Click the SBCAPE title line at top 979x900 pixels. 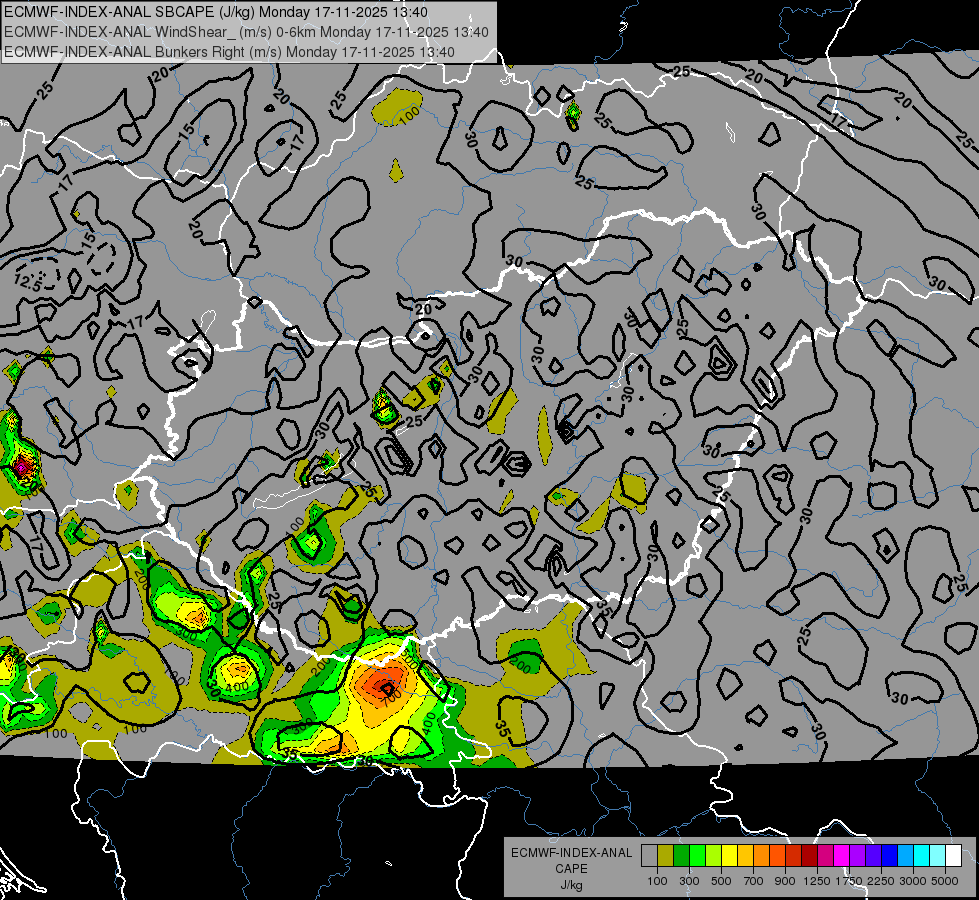point(215,12)
